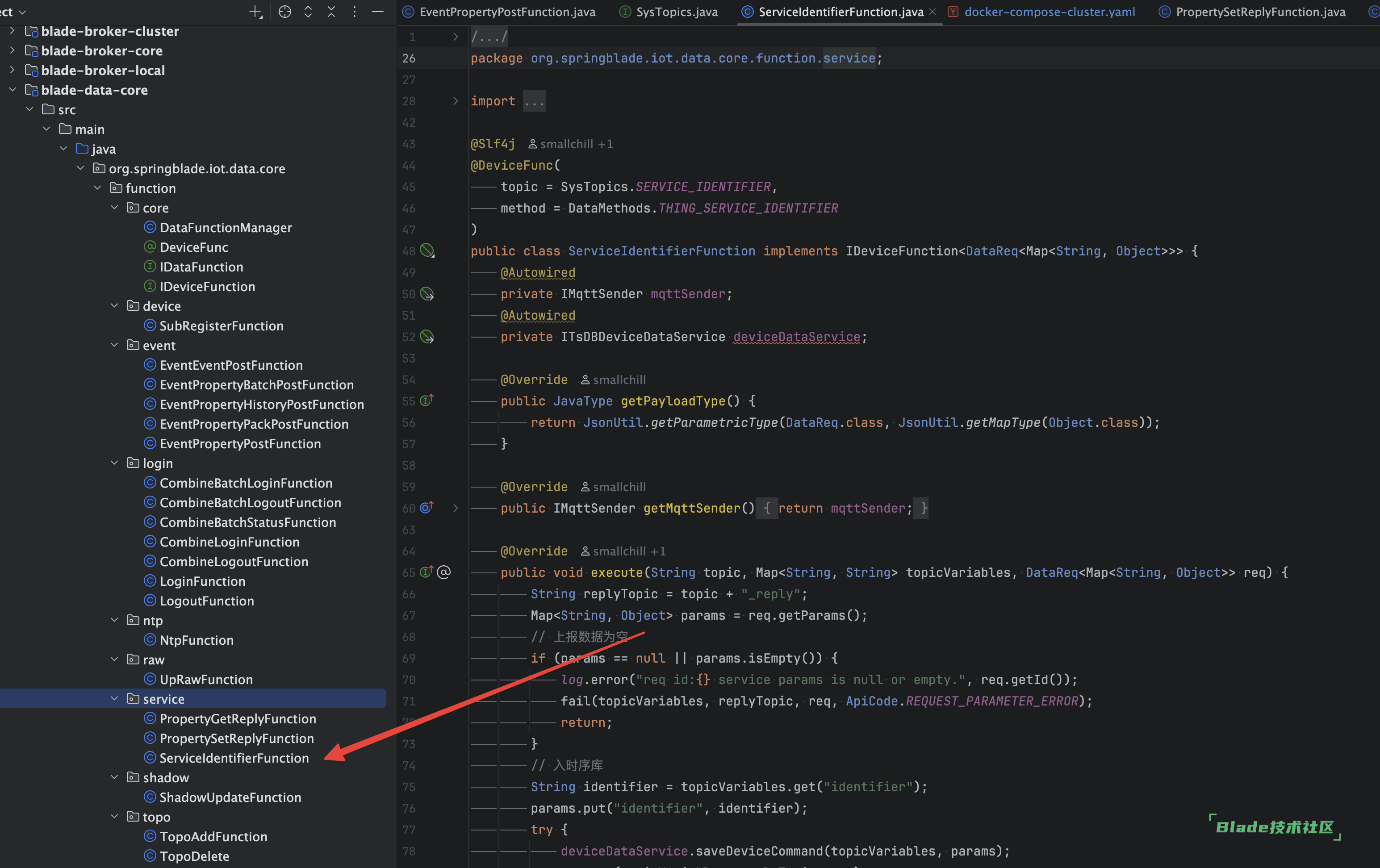The image size is (1380, 868).
Task: Click deviceDataService field on line 52
Action: (797, 337)
